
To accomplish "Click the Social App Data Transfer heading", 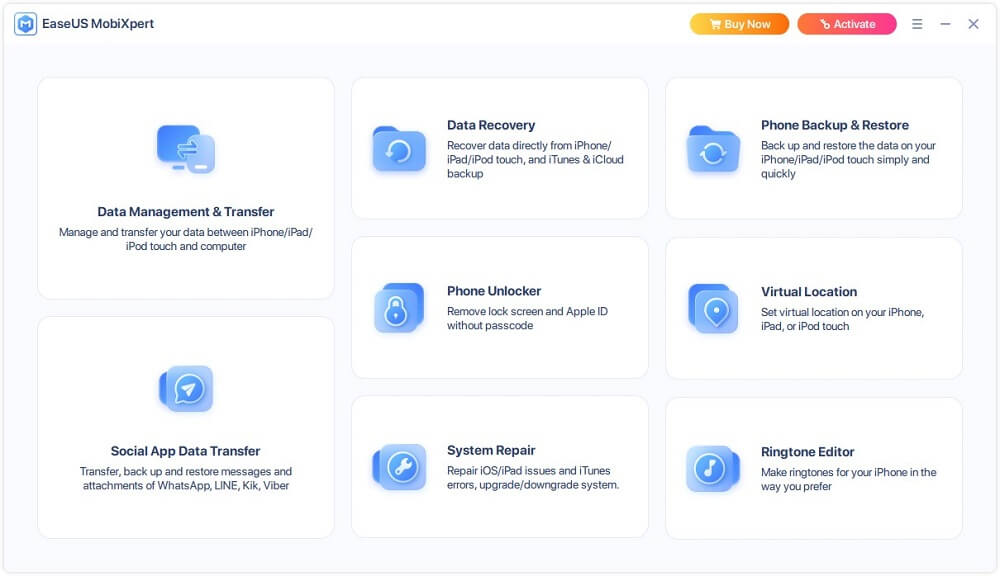I will pyautogui.click(x=186, y=451).
